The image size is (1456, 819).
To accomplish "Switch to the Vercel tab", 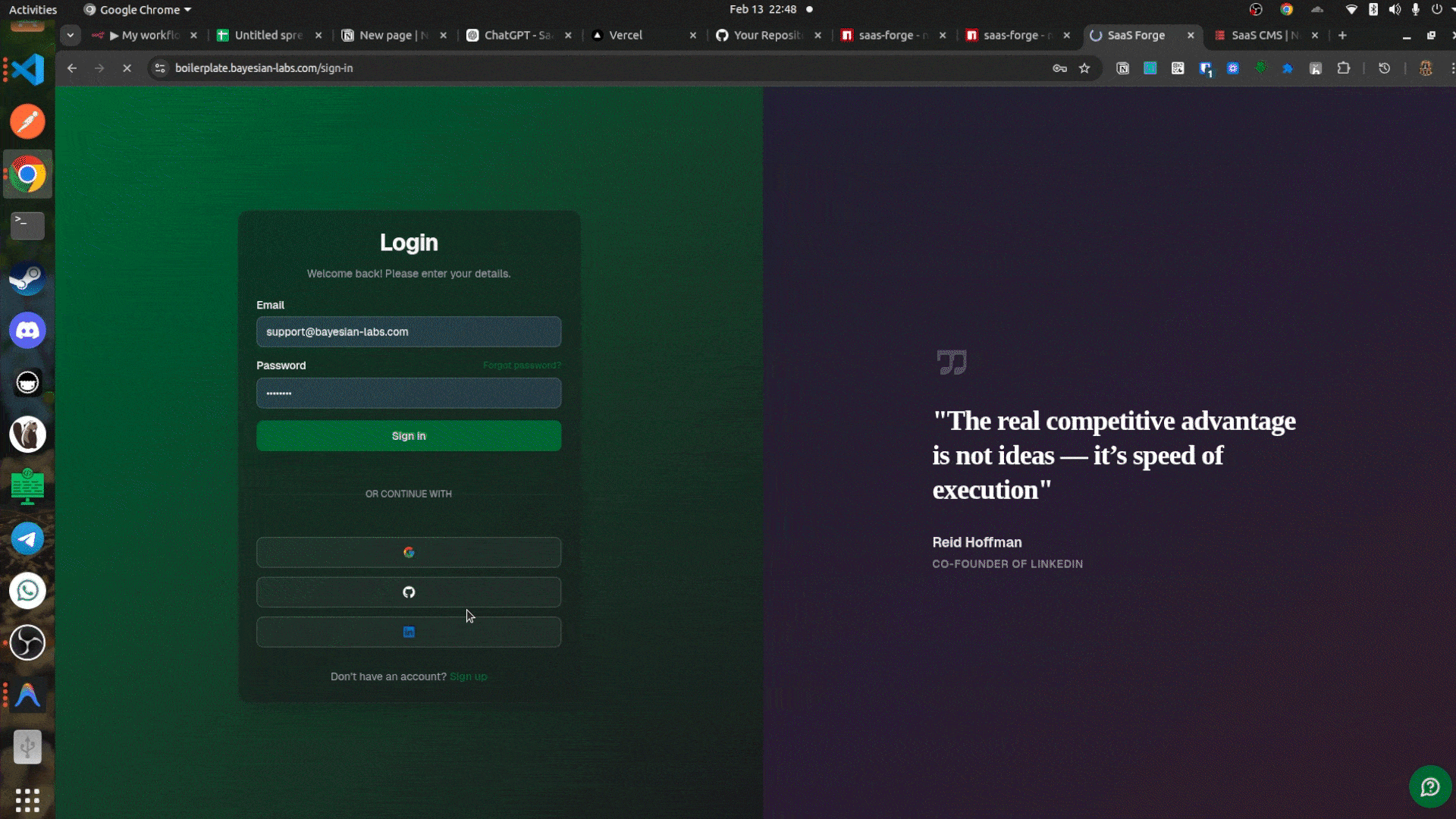I will click(x=626, y=35).
